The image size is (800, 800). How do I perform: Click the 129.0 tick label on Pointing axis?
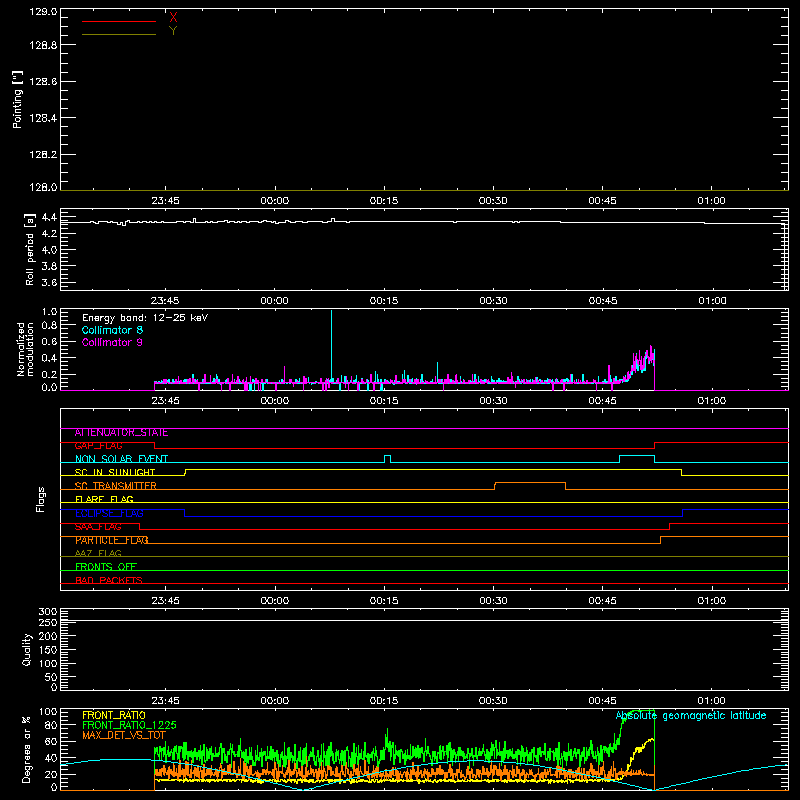43,11
